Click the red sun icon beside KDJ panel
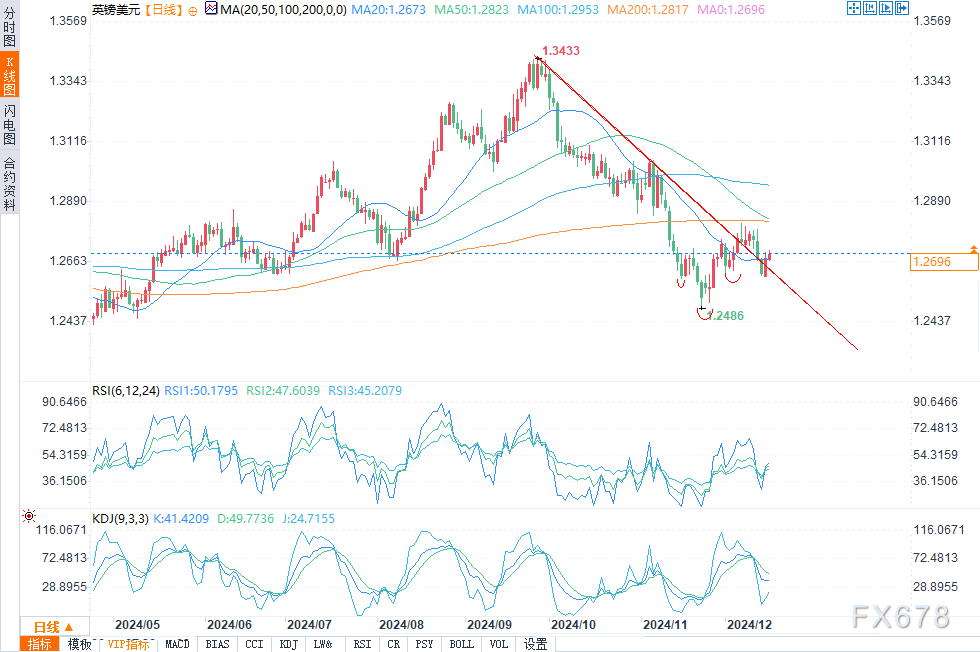 (x=29, y=516)
